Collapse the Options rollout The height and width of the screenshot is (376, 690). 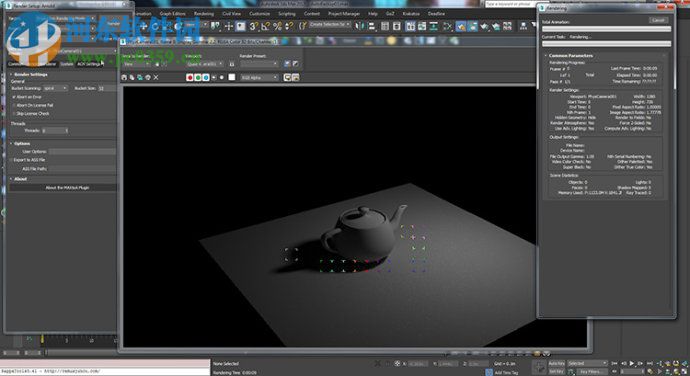[21, 144]
